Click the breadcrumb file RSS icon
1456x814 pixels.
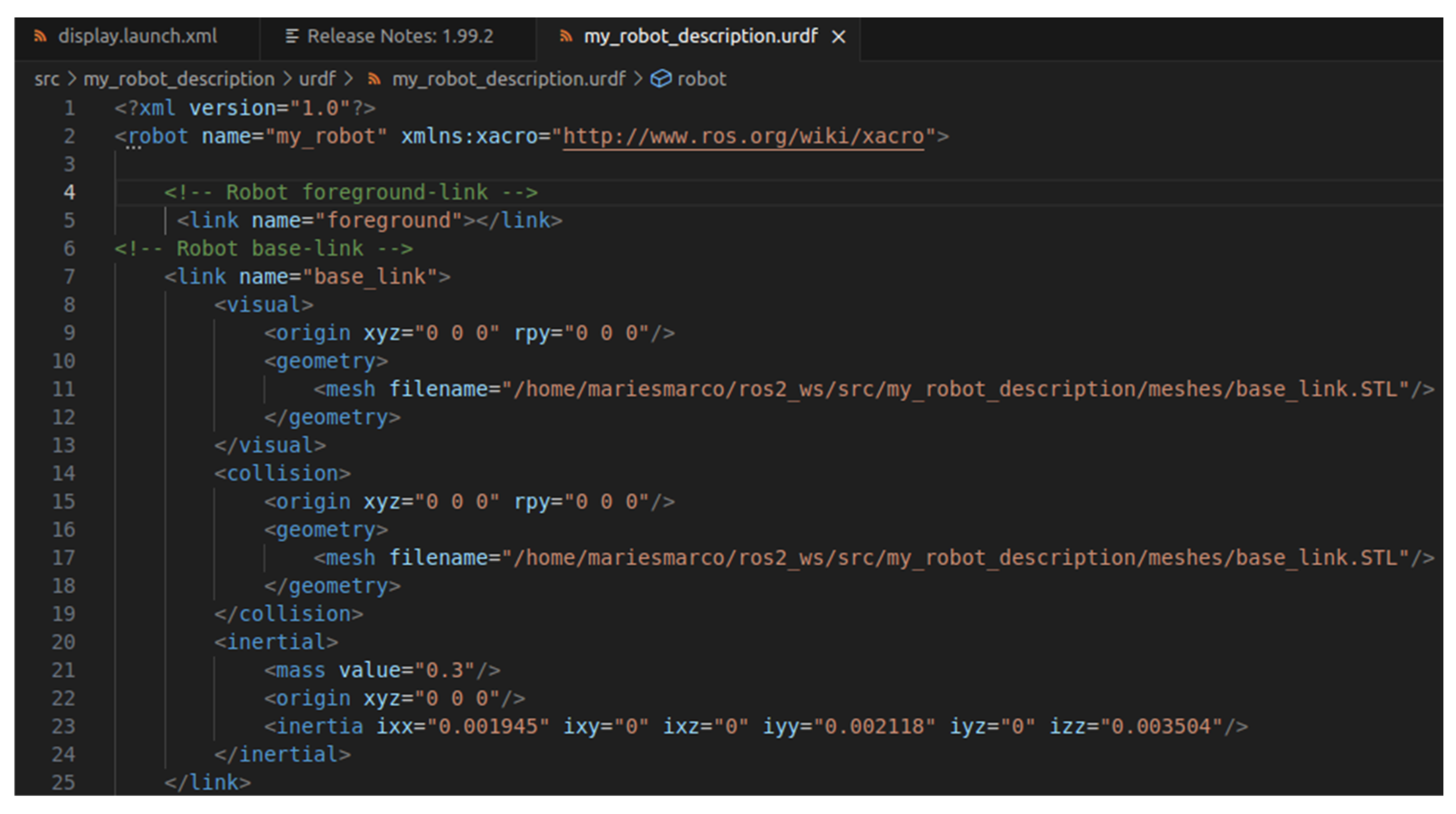(x=374, y=79)
